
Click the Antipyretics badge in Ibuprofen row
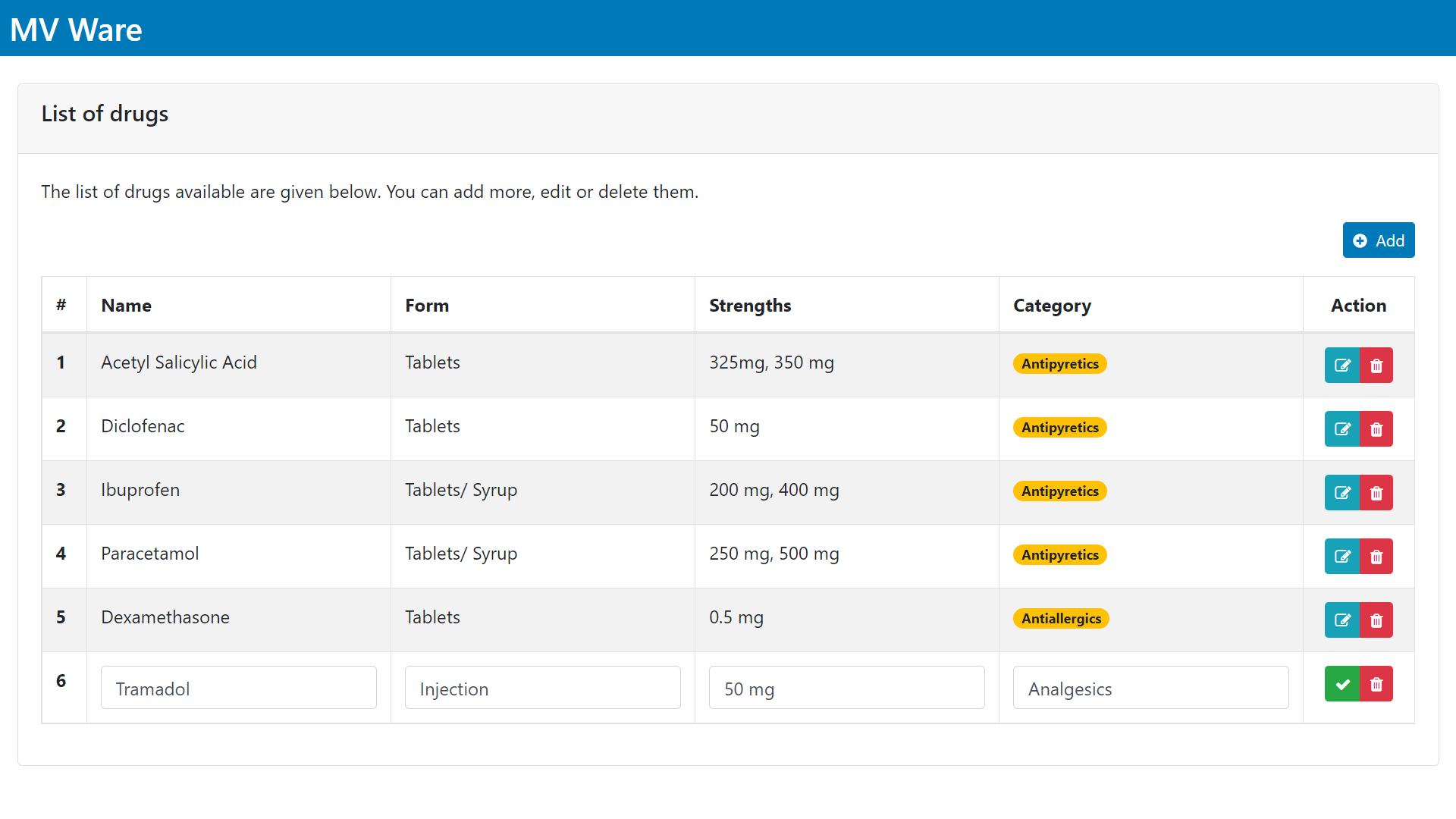point(1059,491)
